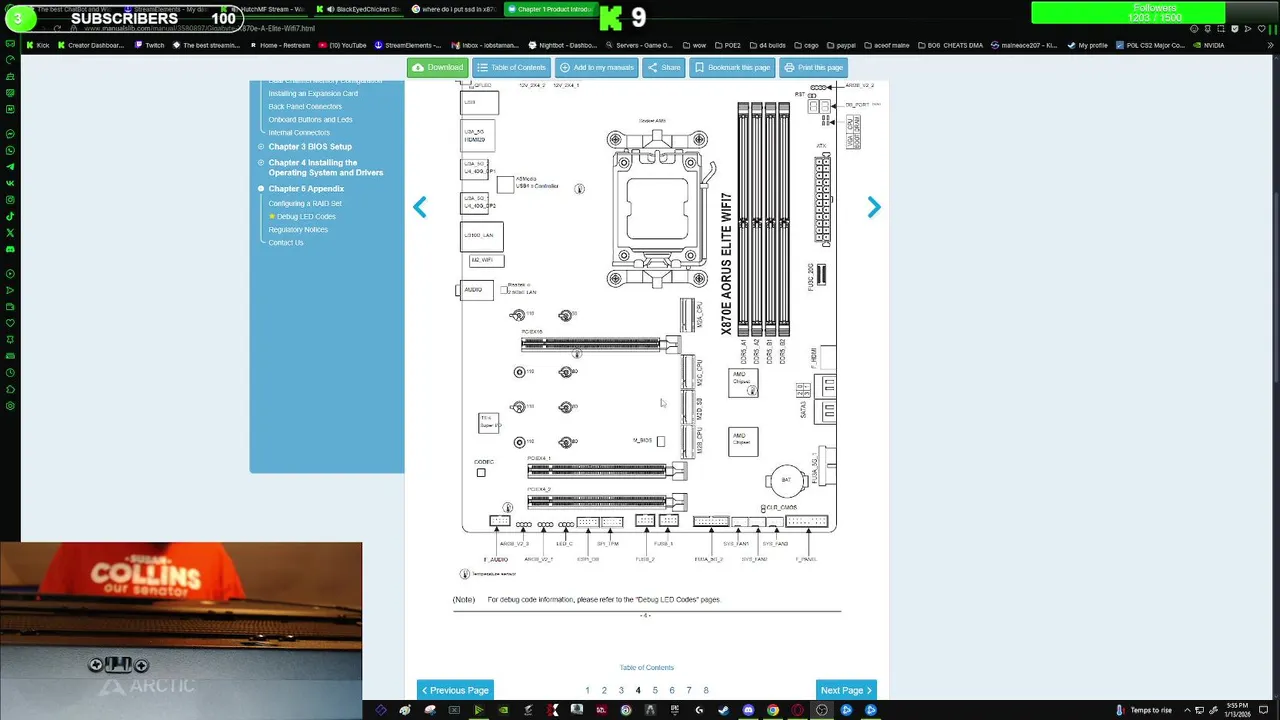The height and width of the screenshot is (720, 1280).
Task: Open Telegram in the browser sidebar
Action: pyautogui.click(x=10, y=167)
